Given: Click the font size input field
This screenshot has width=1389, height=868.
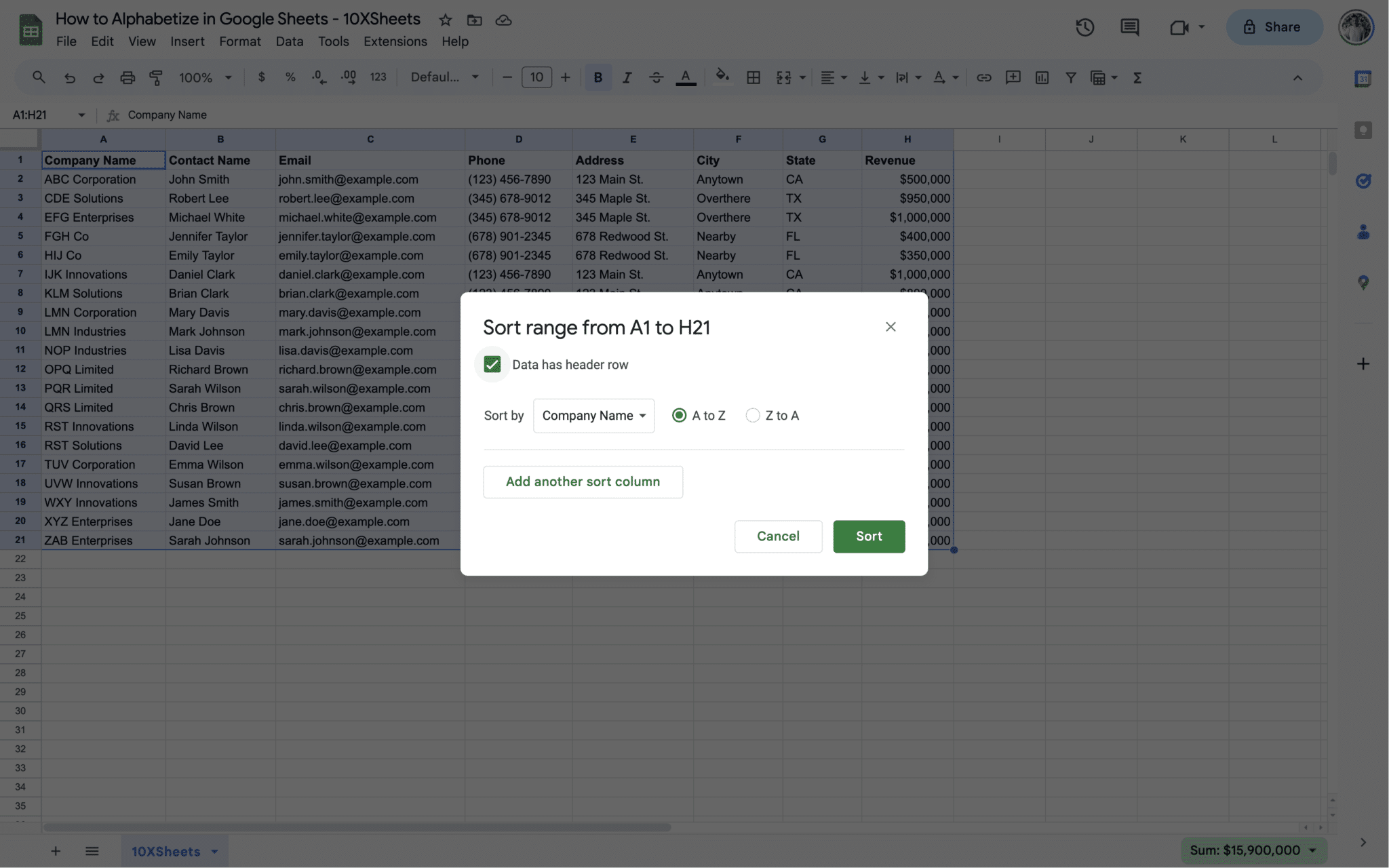Looking at the screenshot, I should coord(536,77).
